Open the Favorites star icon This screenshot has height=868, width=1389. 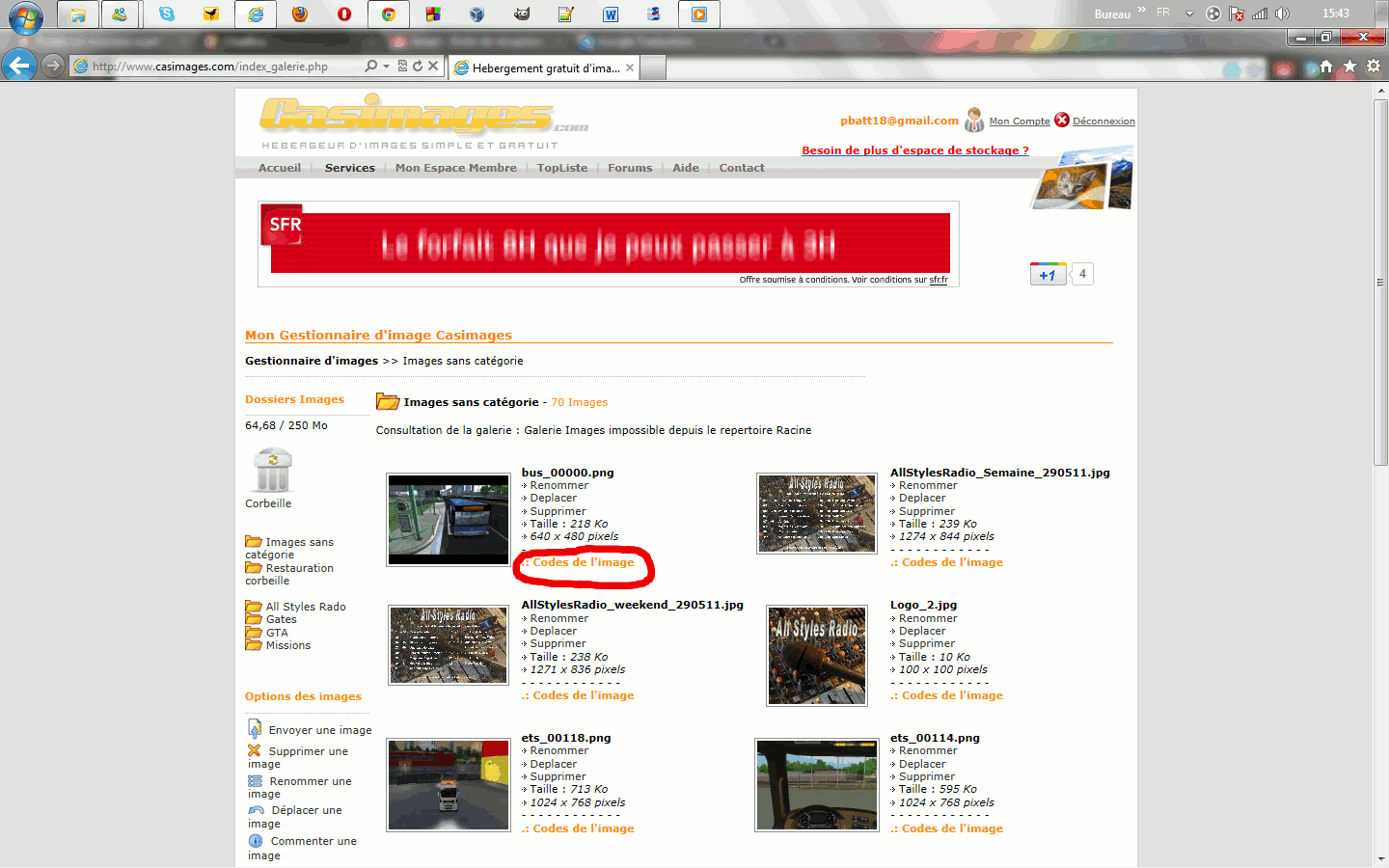1349,67
